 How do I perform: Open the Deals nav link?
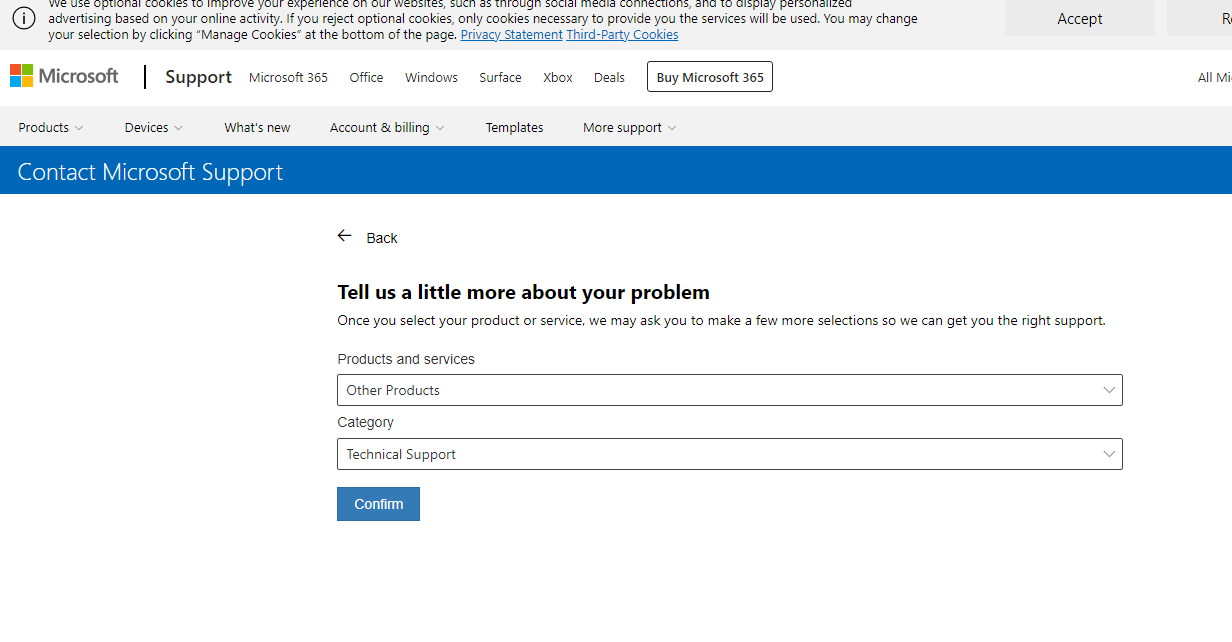(609, 77)
